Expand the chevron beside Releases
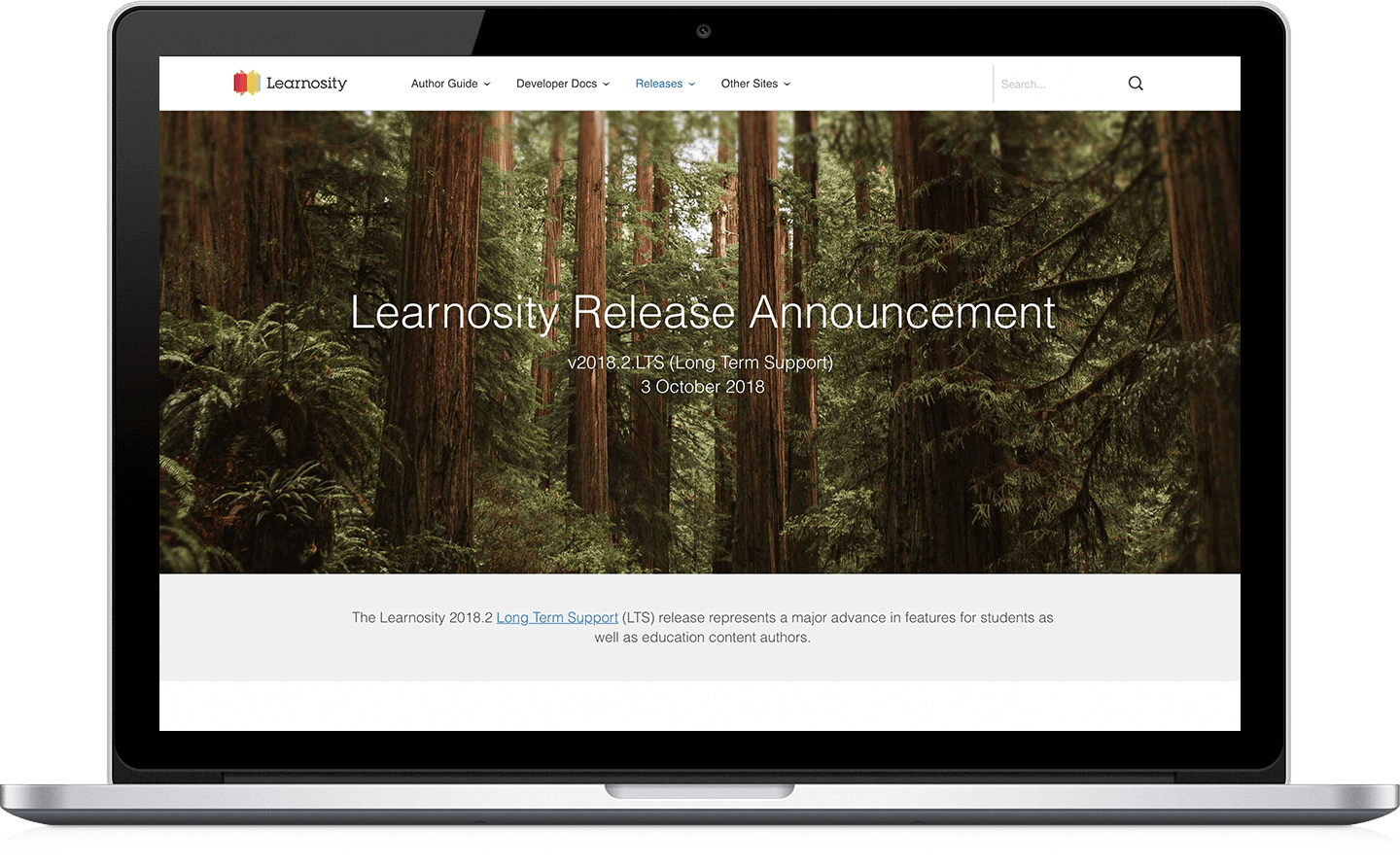 (x=691, y=85)
